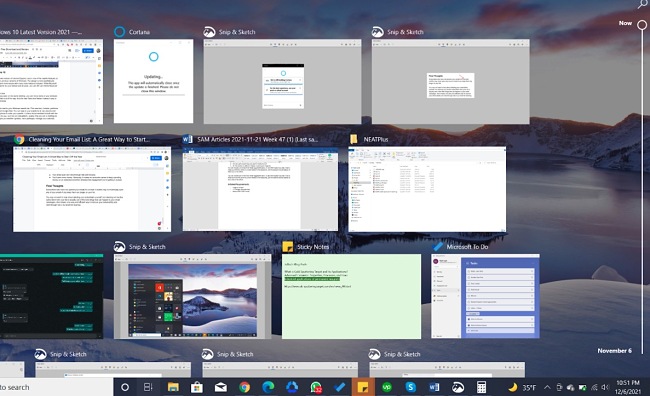Click the Task View taskbar button
This screenshot has width=650, height=396.
click(148, 387)
